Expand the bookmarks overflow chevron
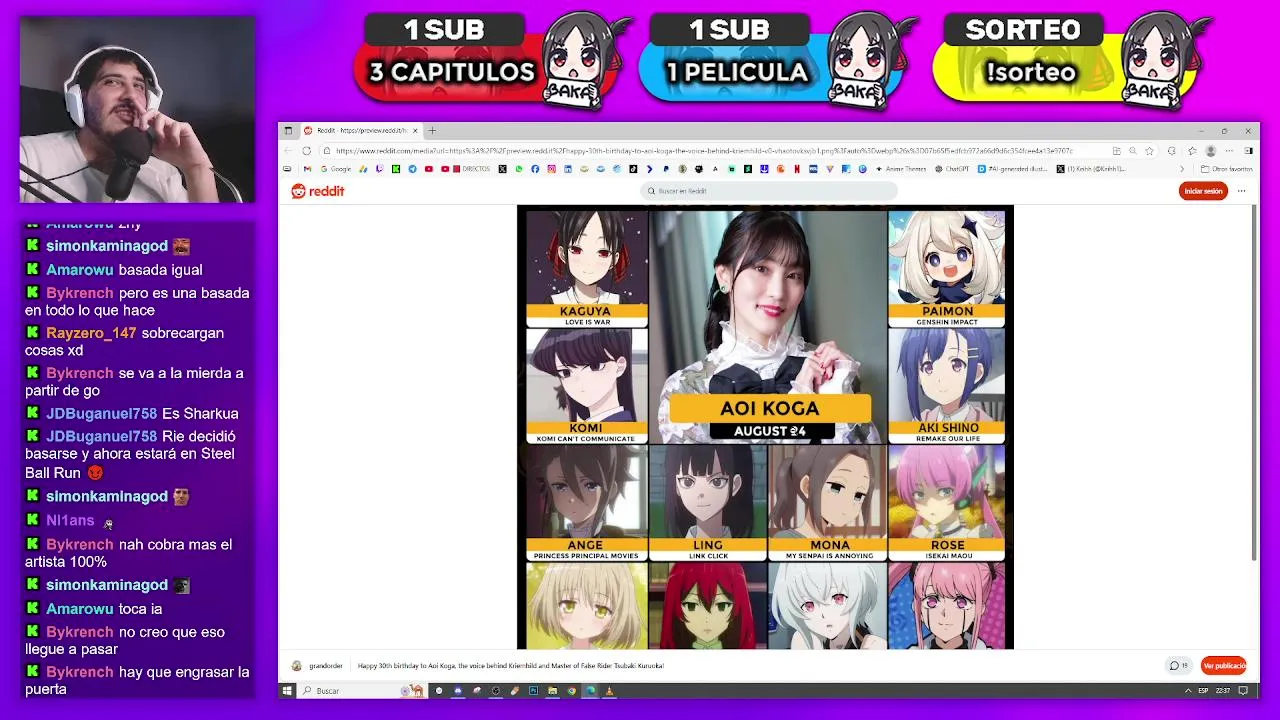The image size is (1280, 720). [x=1182, y=169]
